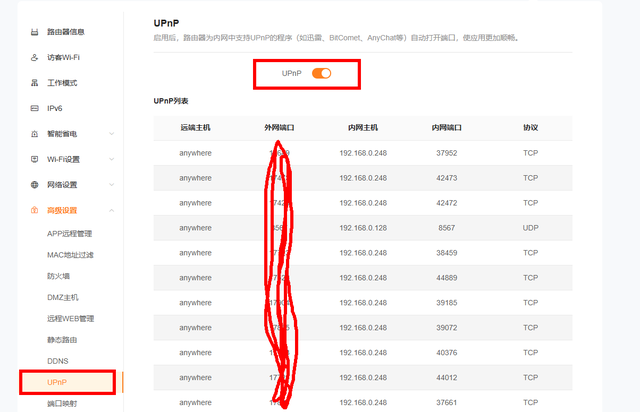Viewport: 640px width, 412px height.
Task: Open MAC地址过滤 submenu item
Action: point(70,255)
